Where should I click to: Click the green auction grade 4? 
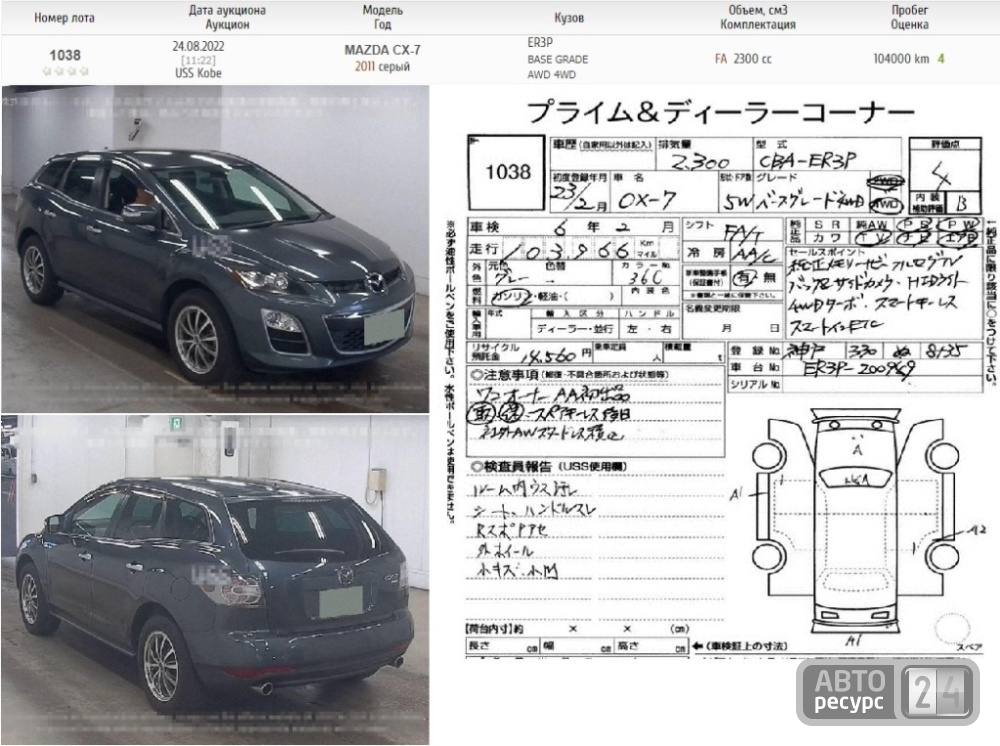941,59
